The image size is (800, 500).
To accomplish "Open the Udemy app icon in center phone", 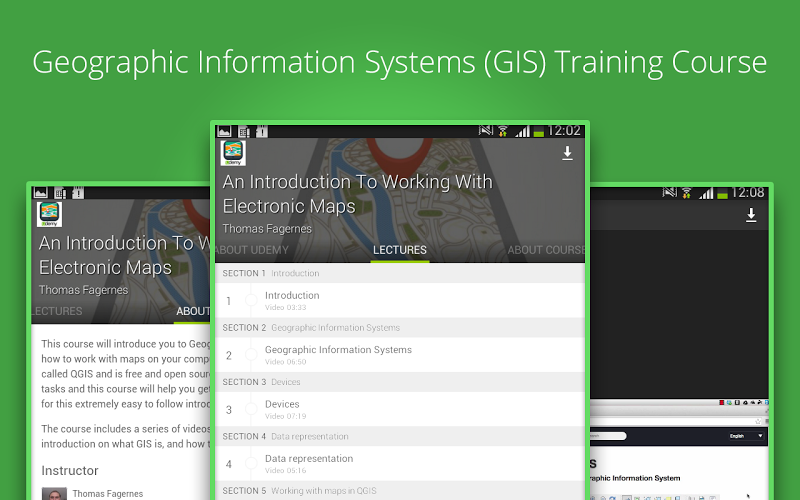I will [233, 153].
